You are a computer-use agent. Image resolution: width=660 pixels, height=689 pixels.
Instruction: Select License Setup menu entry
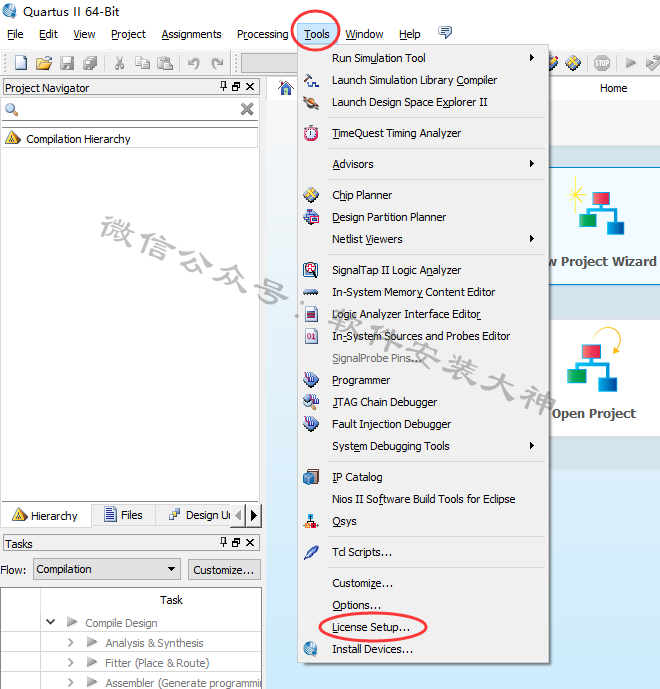423,627
